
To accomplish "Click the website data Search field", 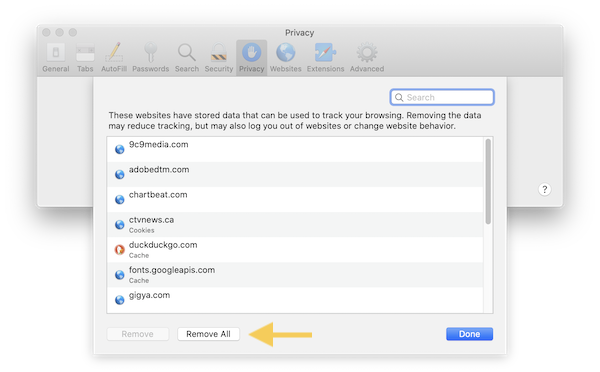I will point(442,97).
